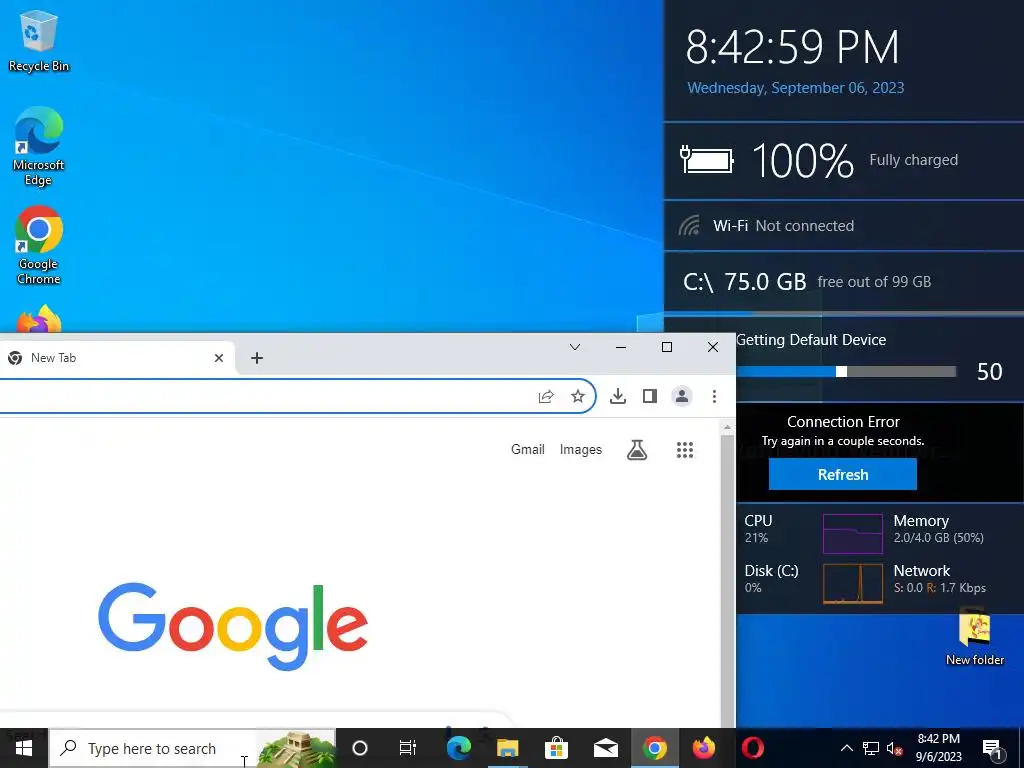Open the Search Labs flask icon
The image size is (1024, 768).
(637, 450)
